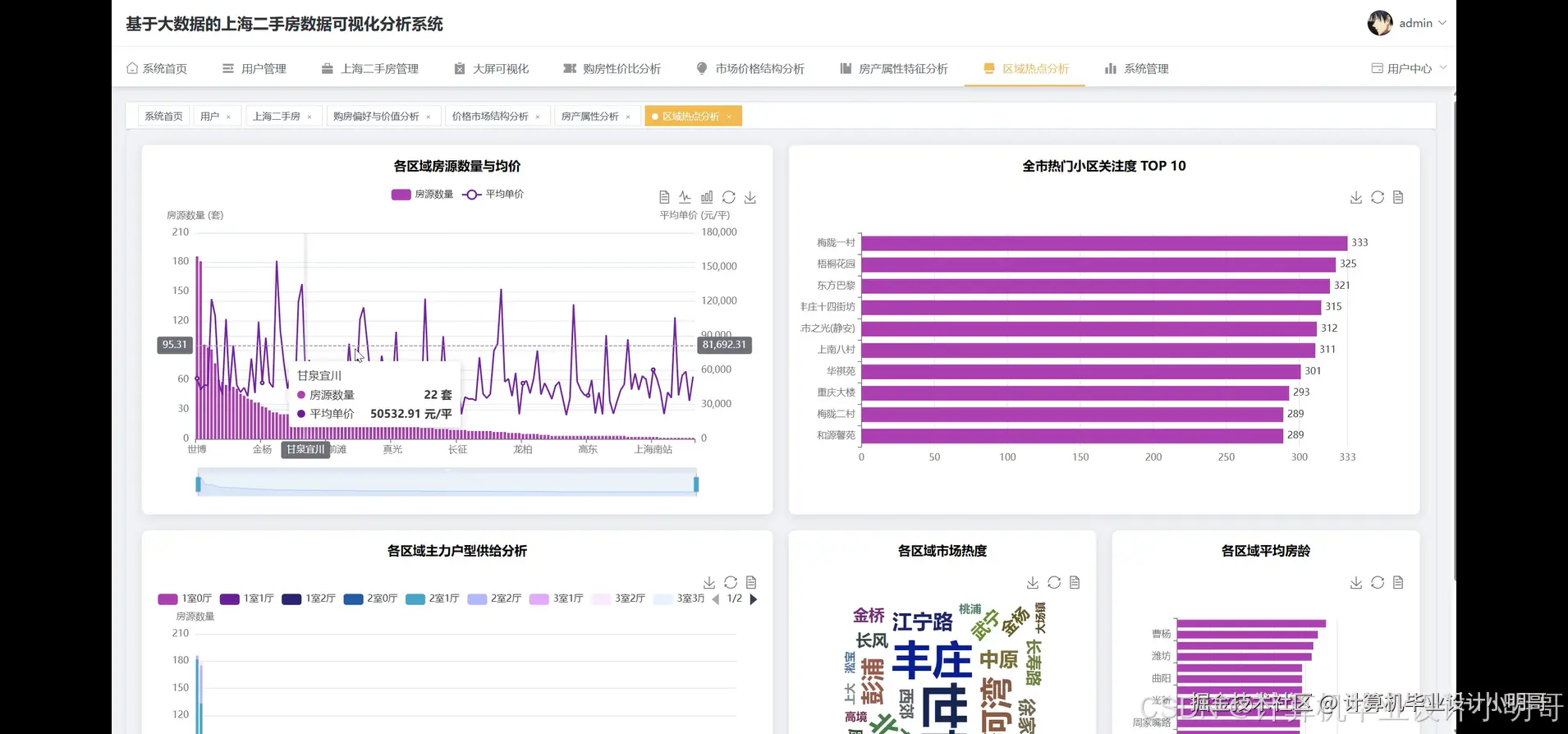Click the right handle of the zoom slider

point(696,484)
